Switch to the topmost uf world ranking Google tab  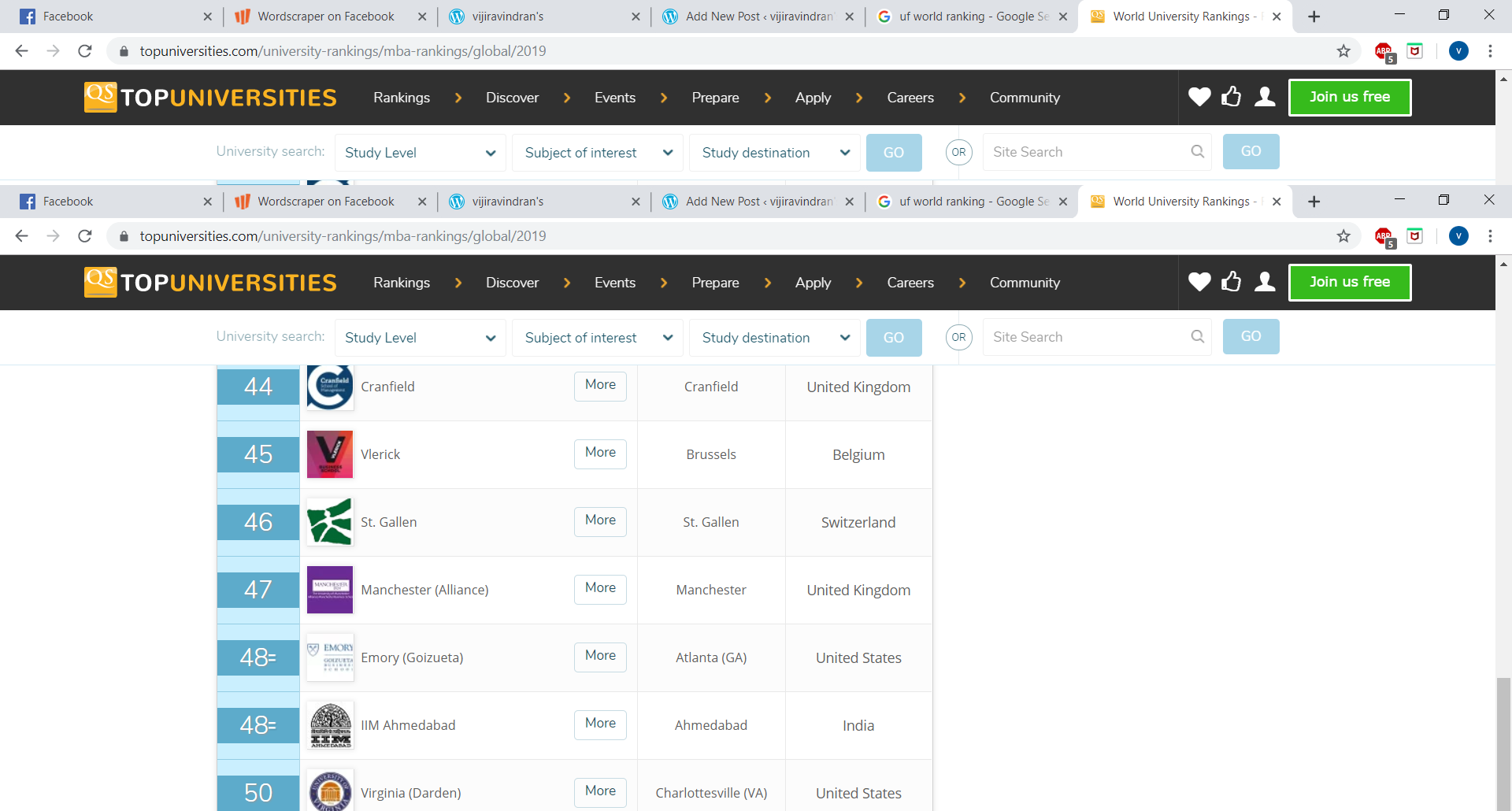[973, 17]
